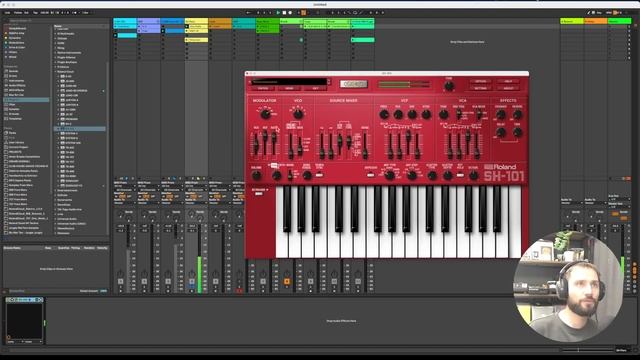
Task: Click the VCF Kybd knob
Action: click(426, 115)
